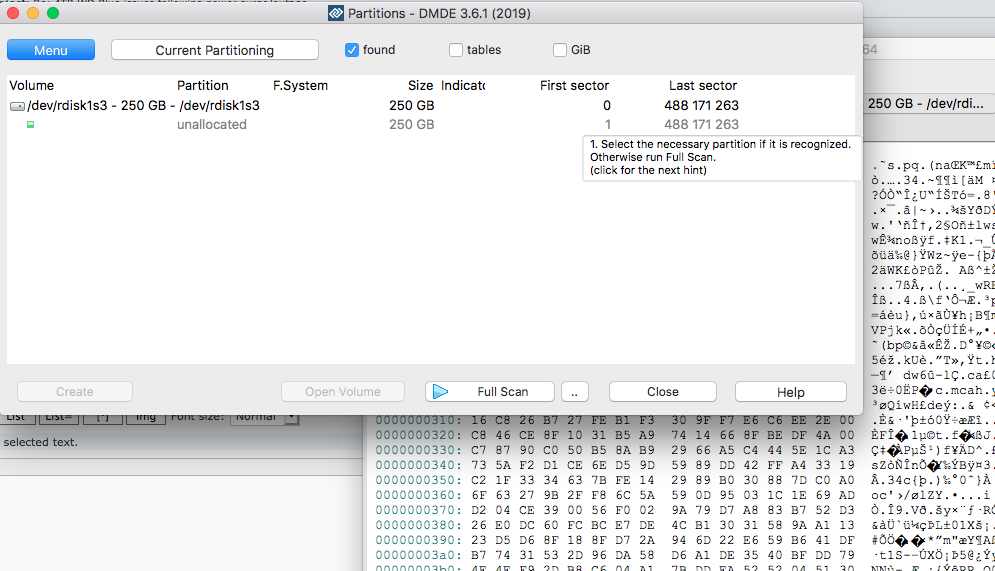Select the '250 GB - /dev/rdi...' tab in the background window
Image resolution: width=995 pixels, height=571 pixels.
point(928,103)
